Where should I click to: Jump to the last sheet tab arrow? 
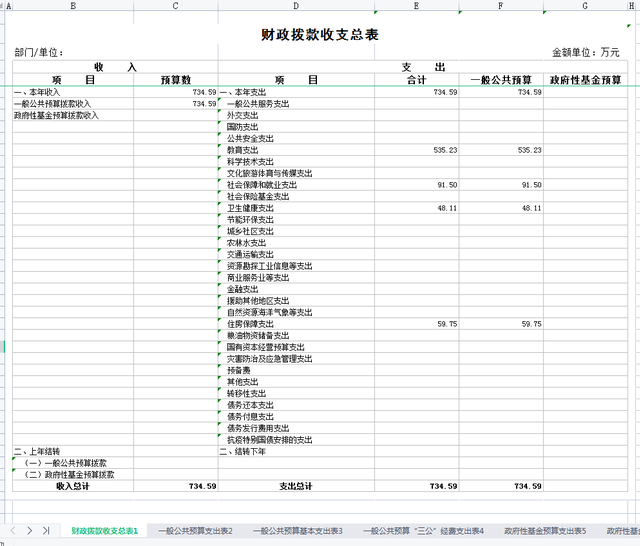click(46, 530)
